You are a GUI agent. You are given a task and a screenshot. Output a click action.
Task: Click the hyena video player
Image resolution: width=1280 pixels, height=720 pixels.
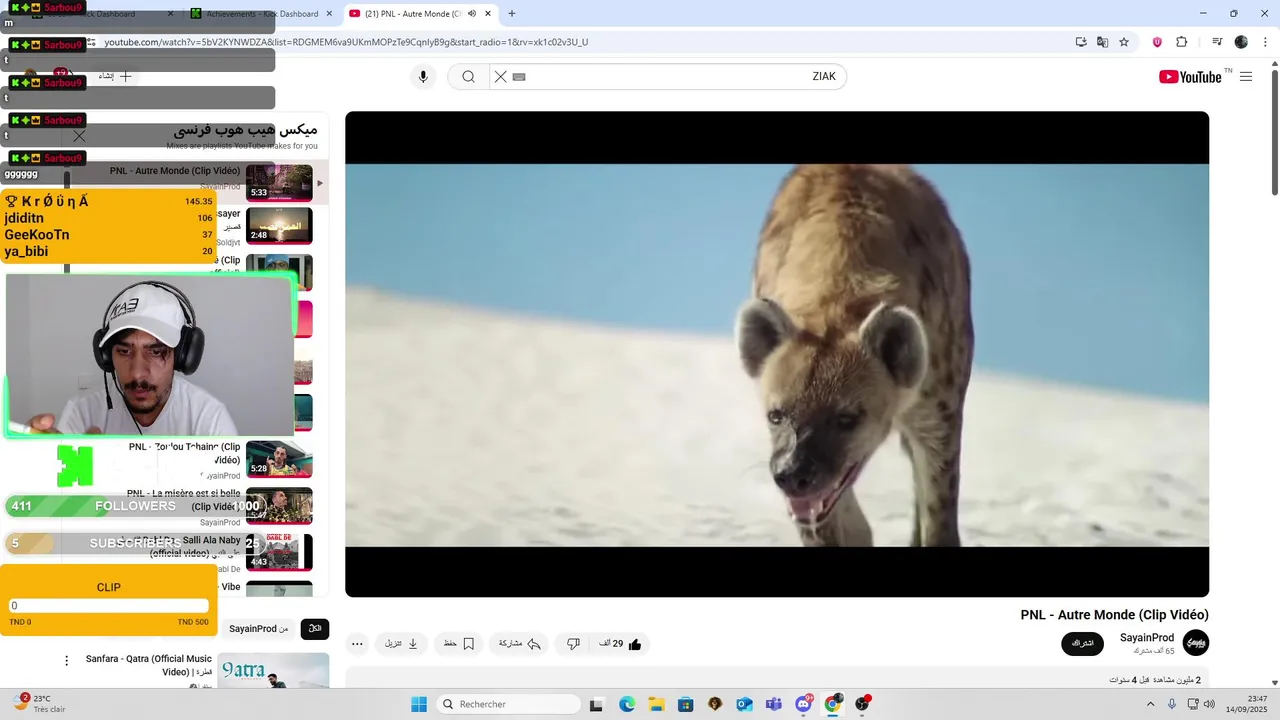(x=777, y=354)
